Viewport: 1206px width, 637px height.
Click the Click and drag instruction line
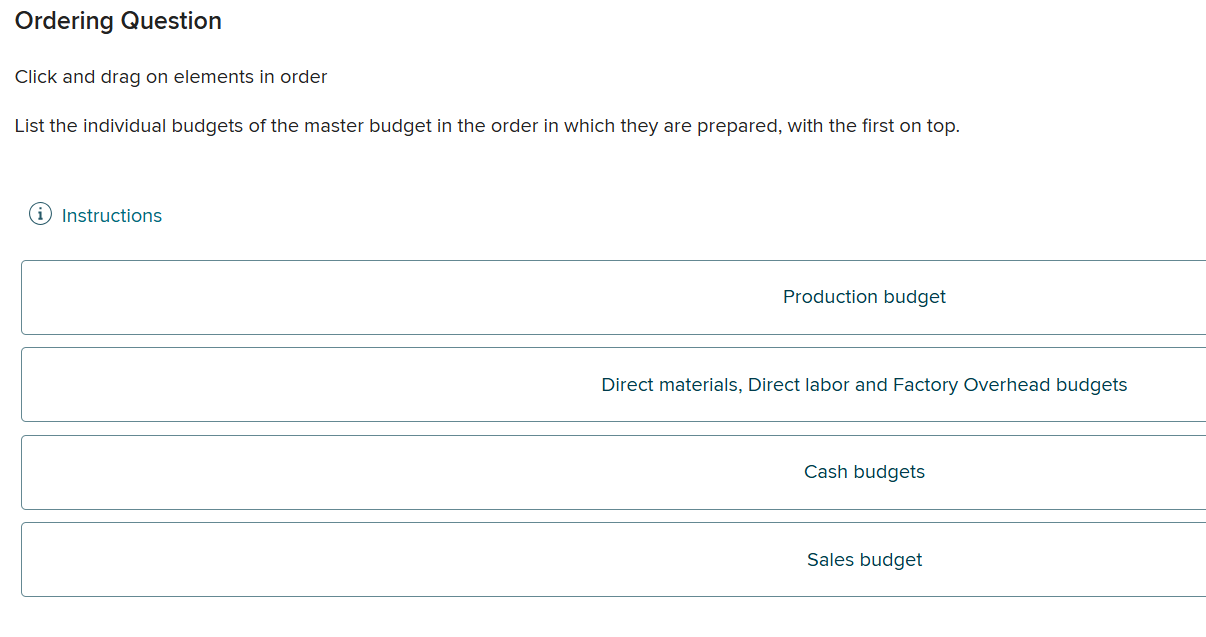point(170,76)
